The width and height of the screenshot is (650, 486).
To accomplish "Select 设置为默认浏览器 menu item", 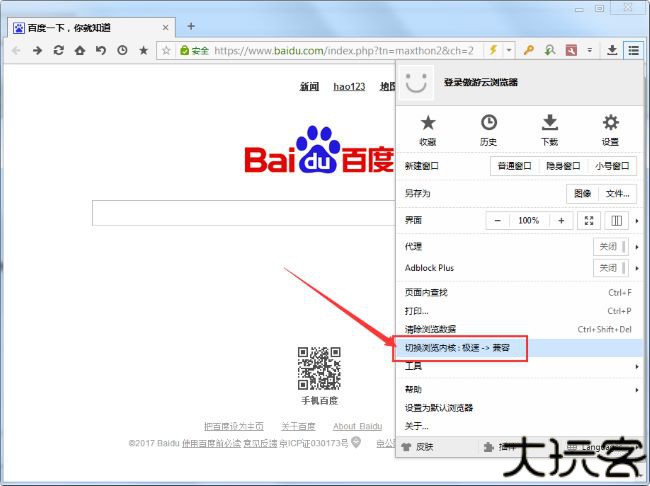I will pyautogui.click(x=518, y=408).
